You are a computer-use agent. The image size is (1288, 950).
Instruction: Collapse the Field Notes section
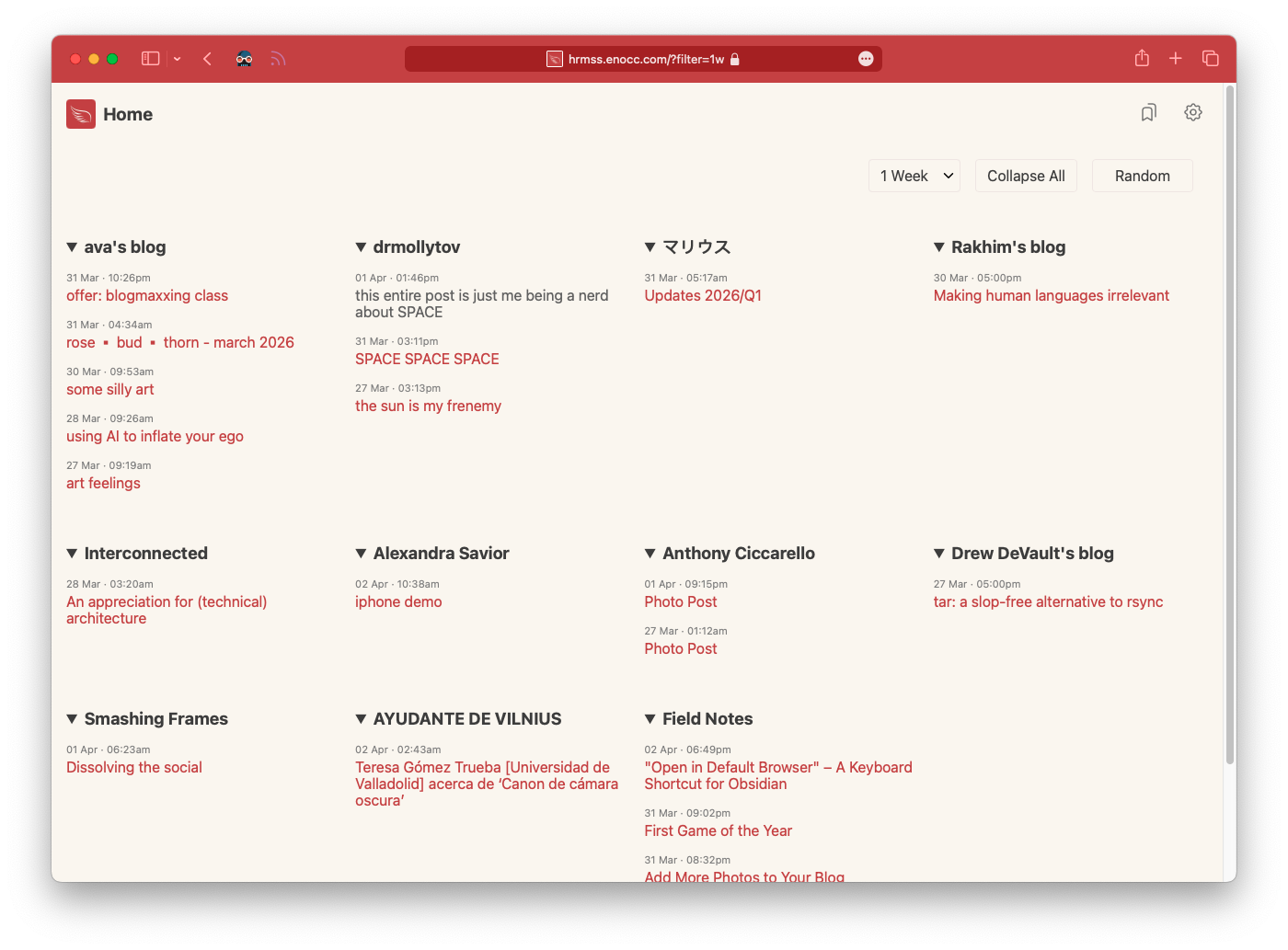pyautogui.click(x=650, y=718)
